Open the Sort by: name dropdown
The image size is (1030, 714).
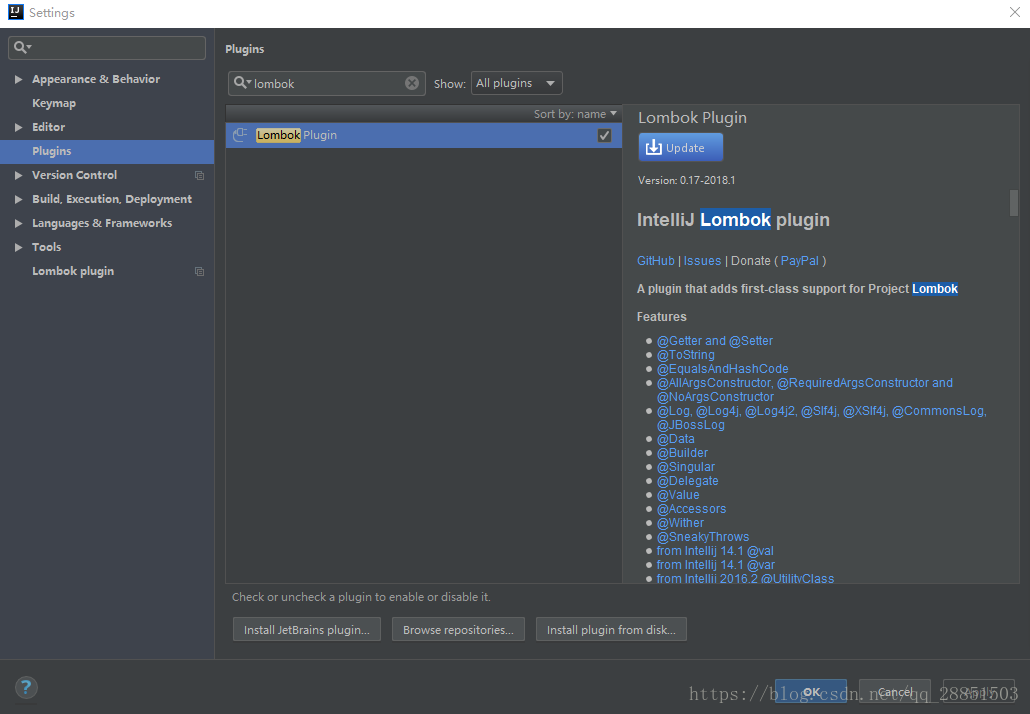pos(575,114)
